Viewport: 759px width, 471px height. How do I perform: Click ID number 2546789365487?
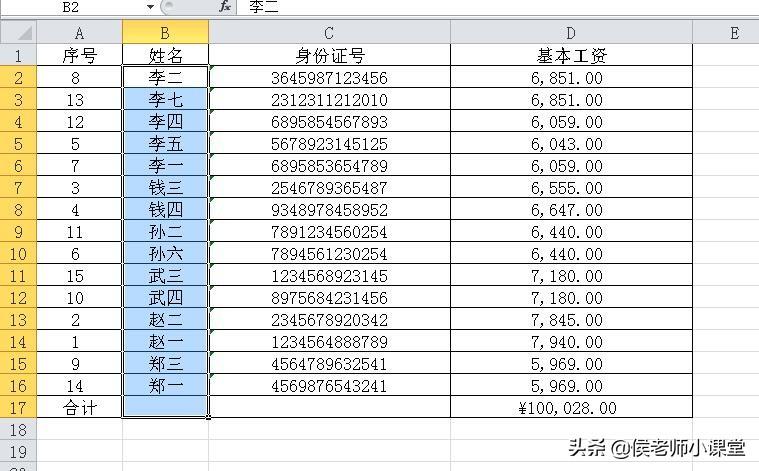tap(329, 188)
